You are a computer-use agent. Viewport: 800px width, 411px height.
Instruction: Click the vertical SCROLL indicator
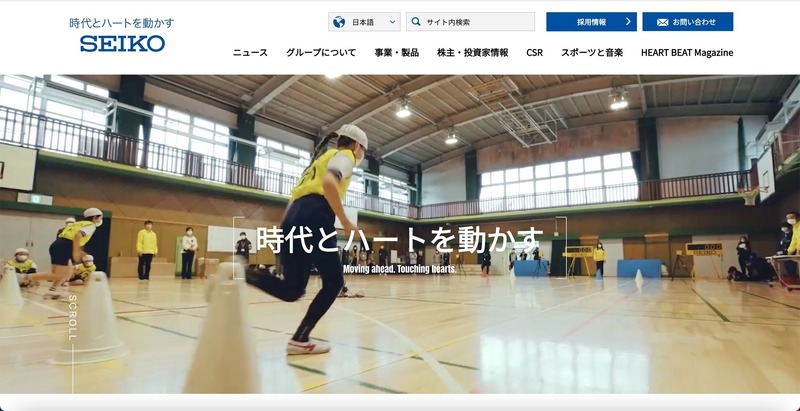click(72, 320)
